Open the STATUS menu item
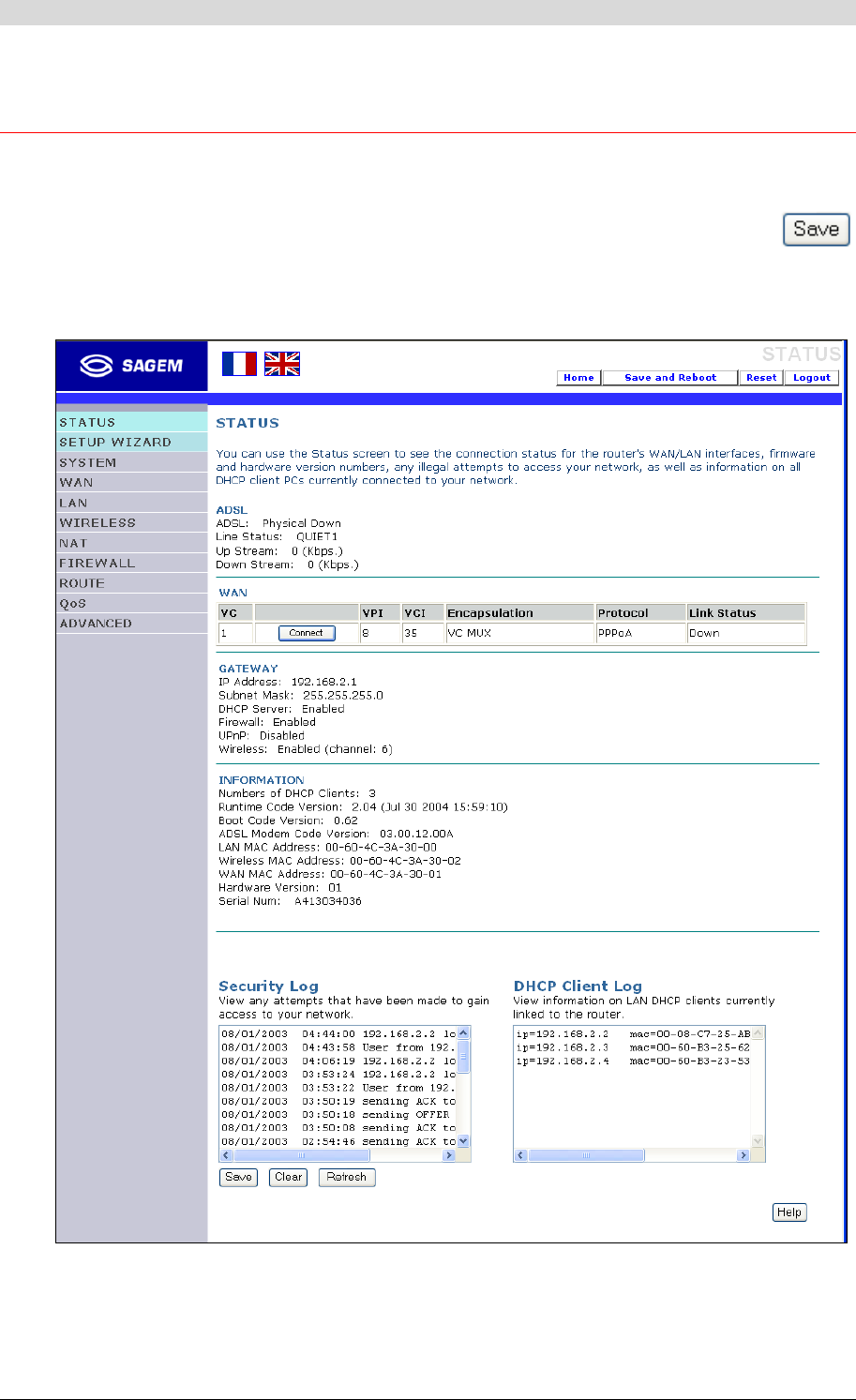The height and width of the screenshot is (1400, 856). [x=131, y=422]
